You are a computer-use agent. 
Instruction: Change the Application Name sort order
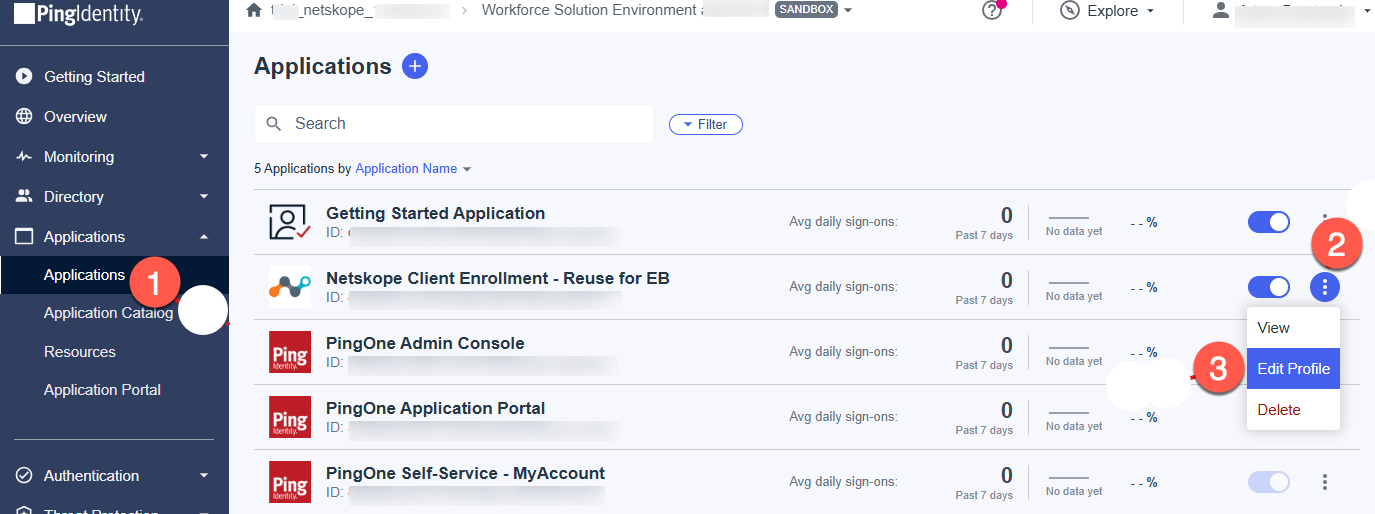pyautogui.click(x=413, y=169)
